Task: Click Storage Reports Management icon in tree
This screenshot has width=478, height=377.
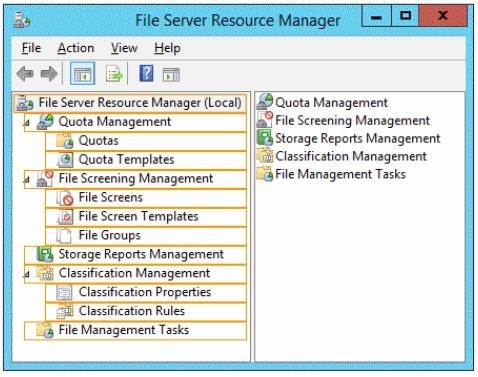Action: [45, 254]
